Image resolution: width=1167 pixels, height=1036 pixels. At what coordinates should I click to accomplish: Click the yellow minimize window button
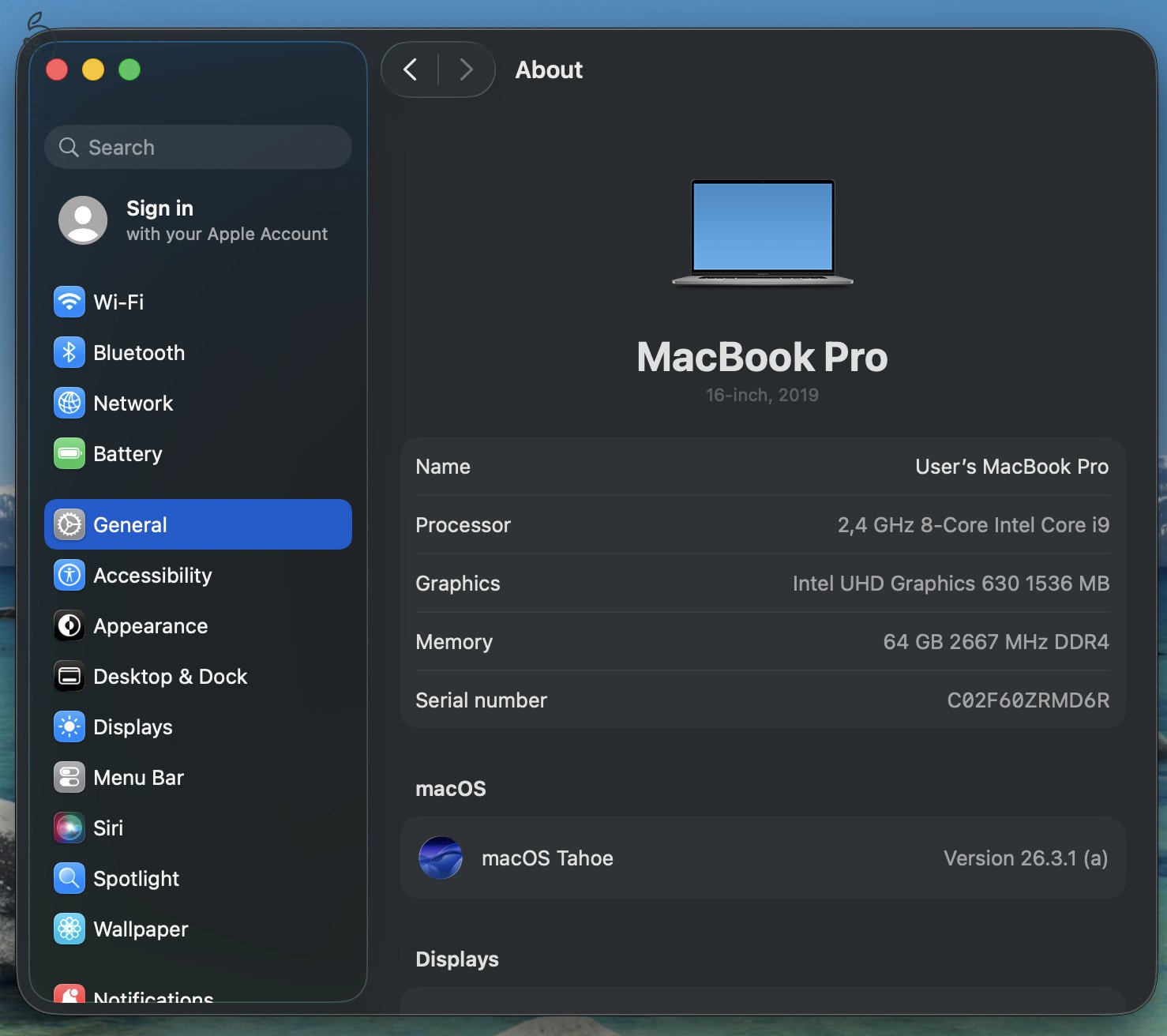[93, 69]
